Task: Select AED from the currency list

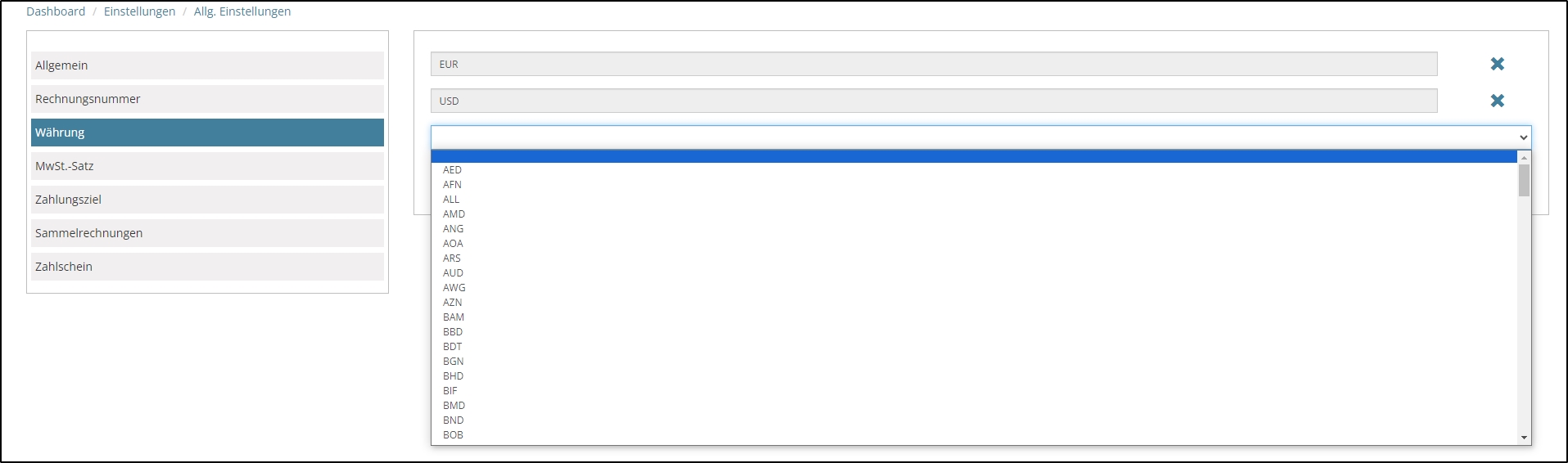Action: click(x=453, y=170)
